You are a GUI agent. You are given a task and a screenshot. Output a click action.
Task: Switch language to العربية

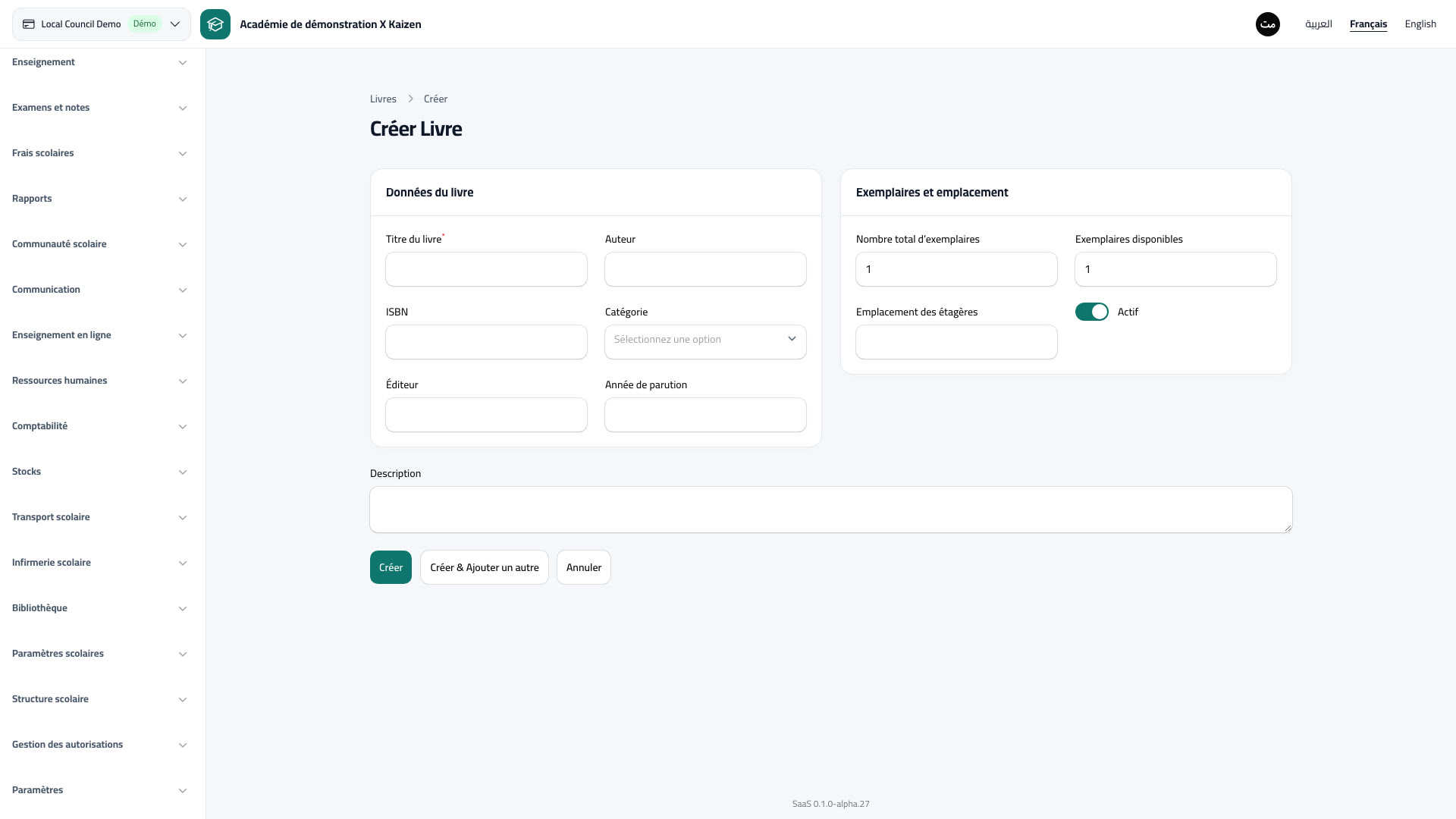tap(1319, 24)
